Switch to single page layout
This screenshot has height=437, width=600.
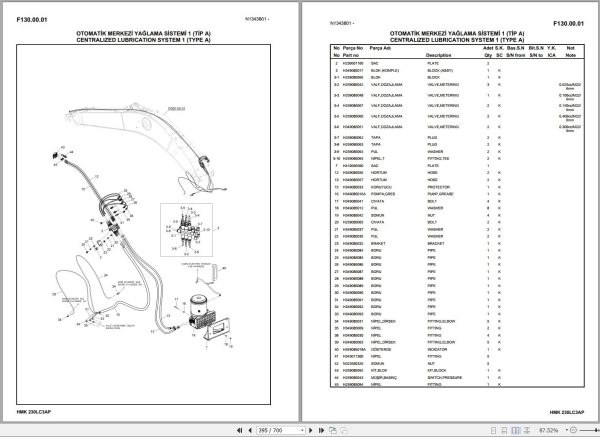tap(494, 430)
